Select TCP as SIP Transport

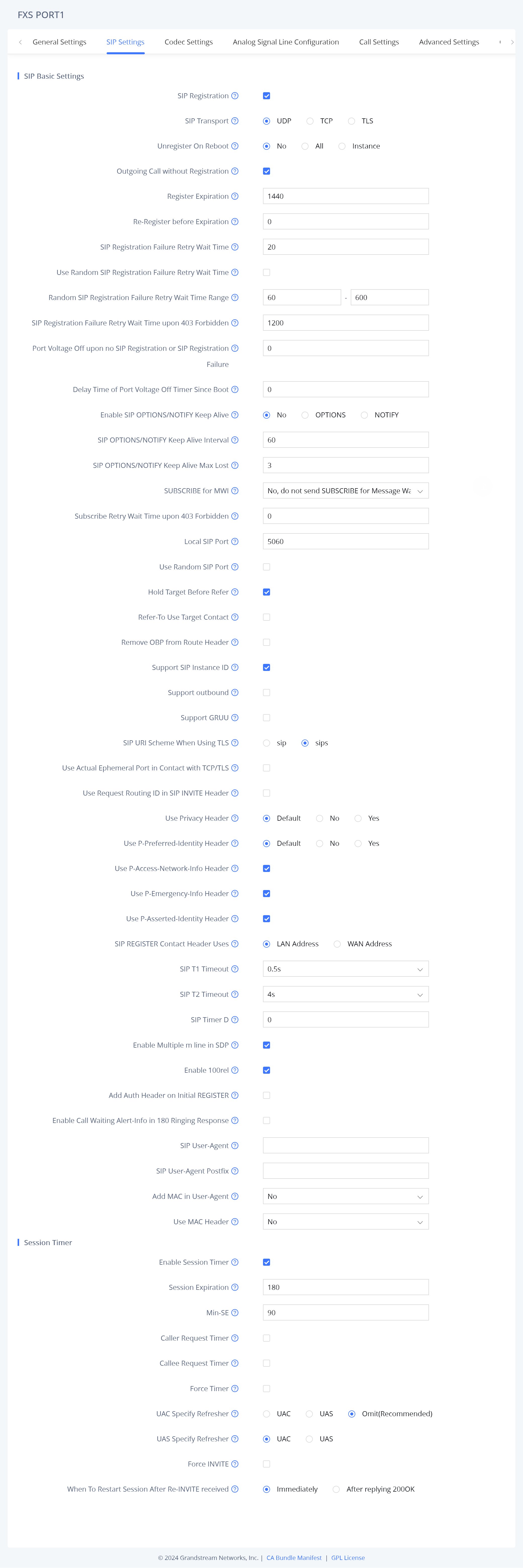311,121
